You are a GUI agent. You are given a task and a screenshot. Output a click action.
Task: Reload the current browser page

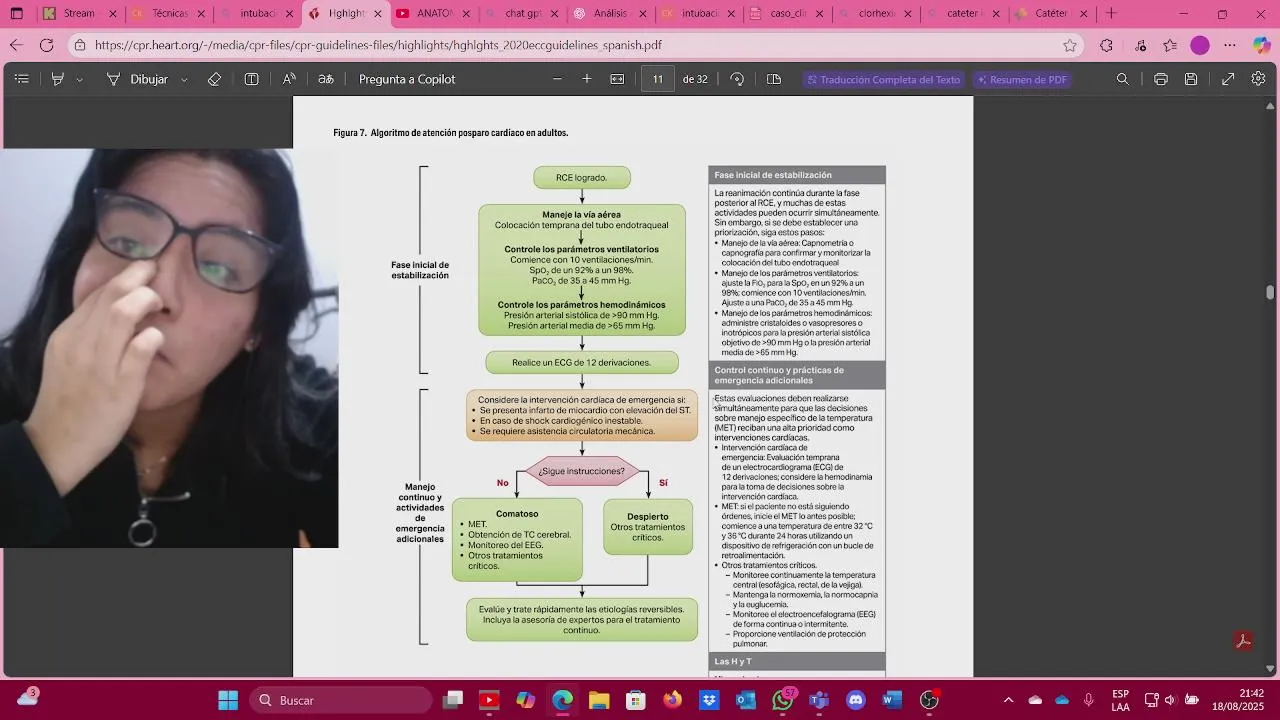click(47, 45)
